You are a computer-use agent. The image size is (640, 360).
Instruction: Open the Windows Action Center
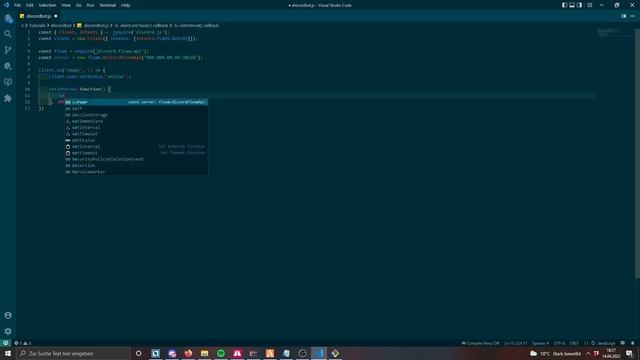[x=629, y=353]
